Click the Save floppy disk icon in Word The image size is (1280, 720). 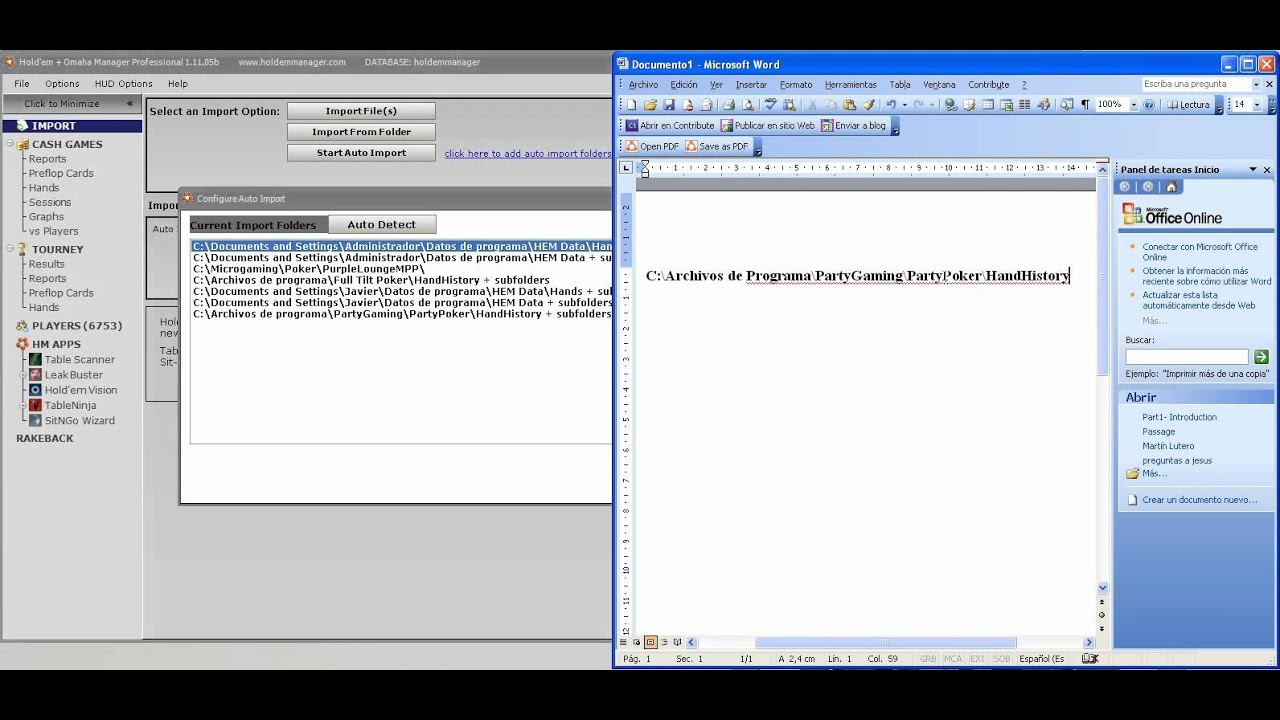tap(669, 104)
